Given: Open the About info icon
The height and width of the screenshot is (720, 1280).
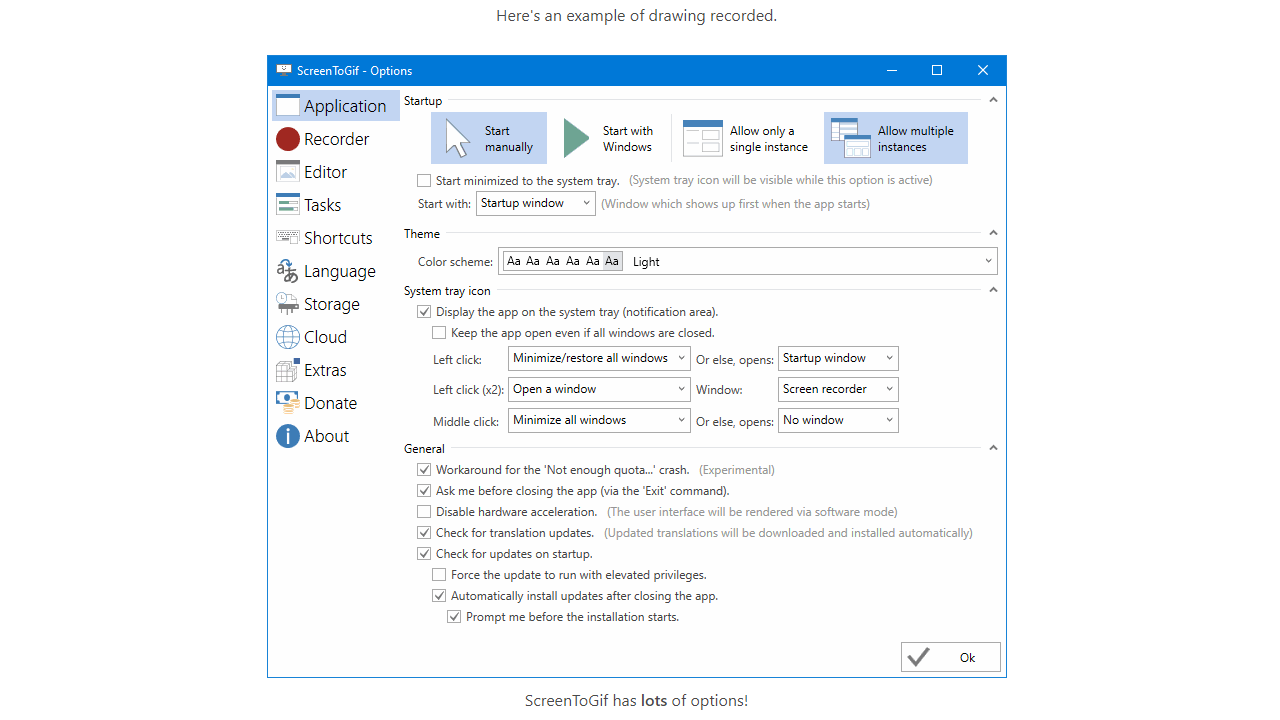Looking at the screenshot, I should tap(288, 436).
